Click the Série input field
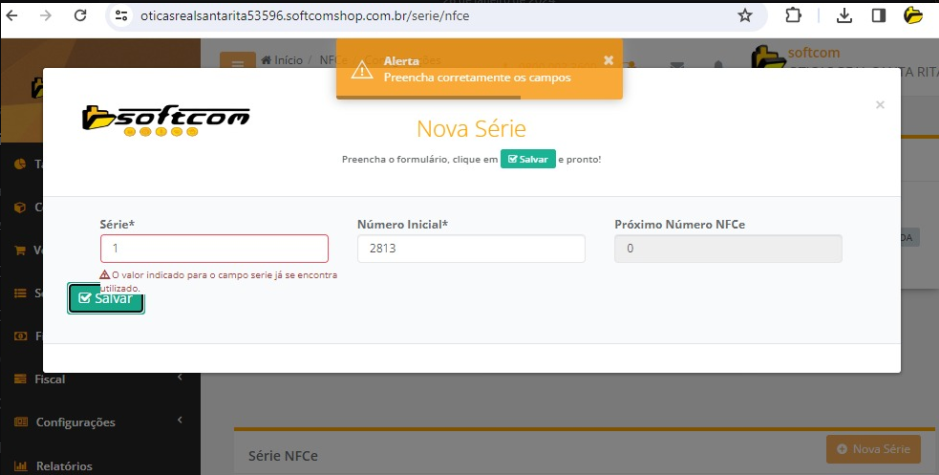 [214, 248]
